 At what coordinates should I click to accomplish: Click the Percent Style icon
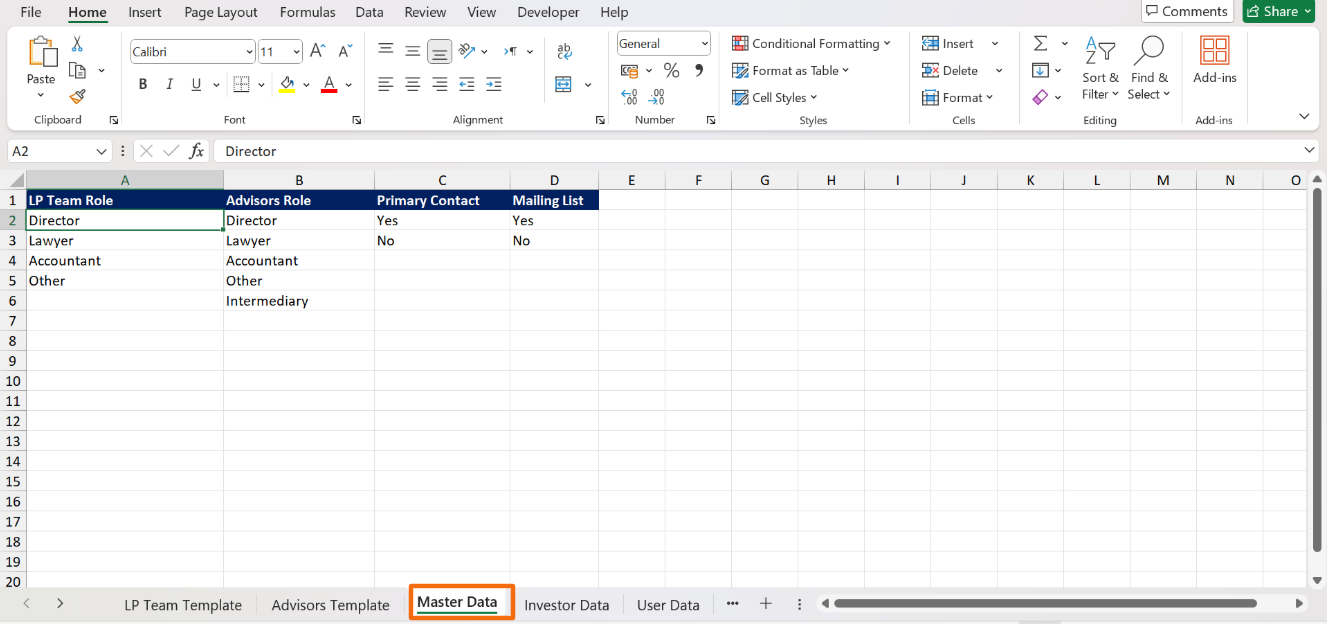click(671, 70)
